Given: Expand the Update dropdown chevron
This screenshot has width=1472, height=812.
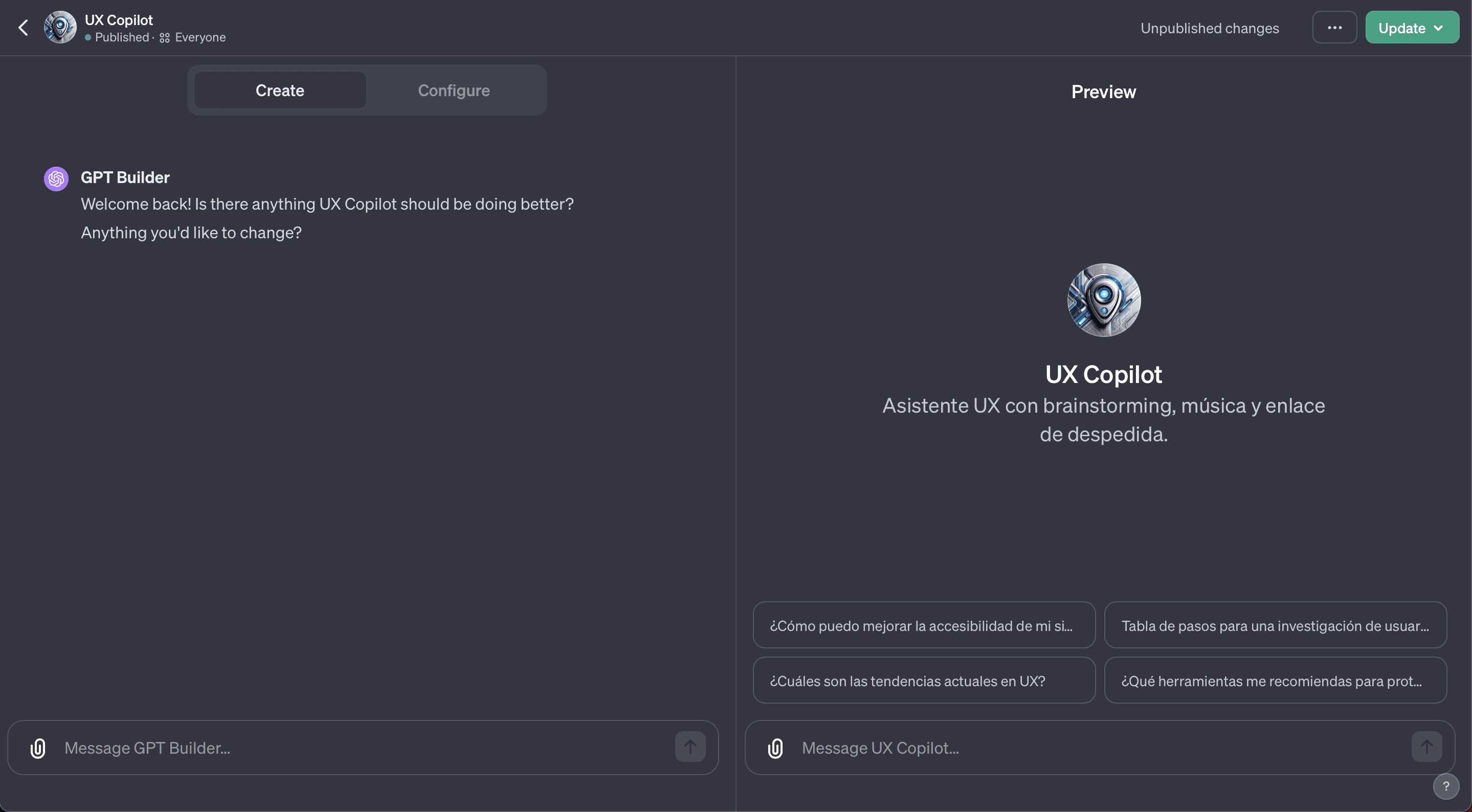Looking at the screenshot, I should point(1439,27).
